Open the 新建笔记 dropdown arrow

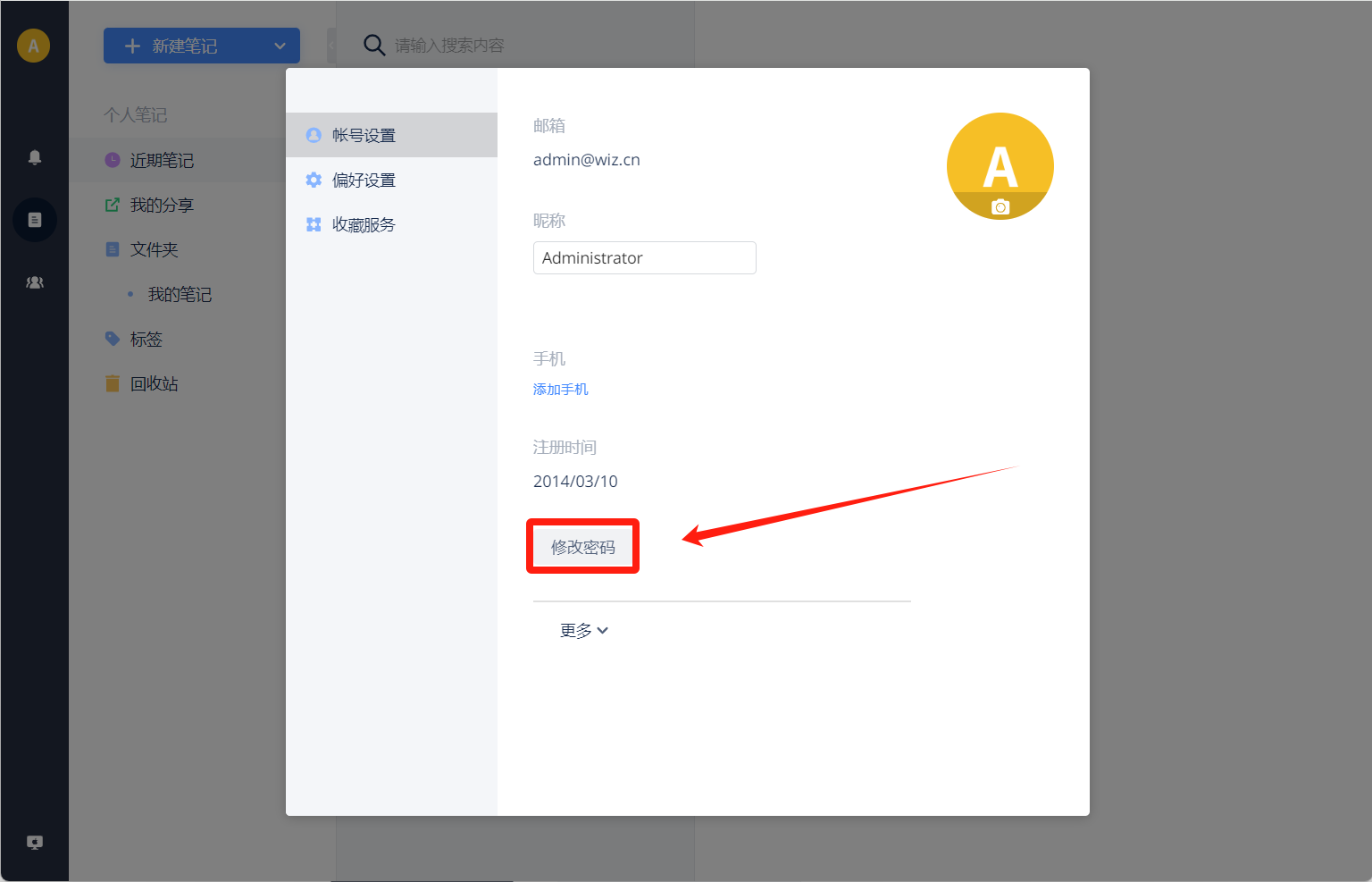click(280, 46)
